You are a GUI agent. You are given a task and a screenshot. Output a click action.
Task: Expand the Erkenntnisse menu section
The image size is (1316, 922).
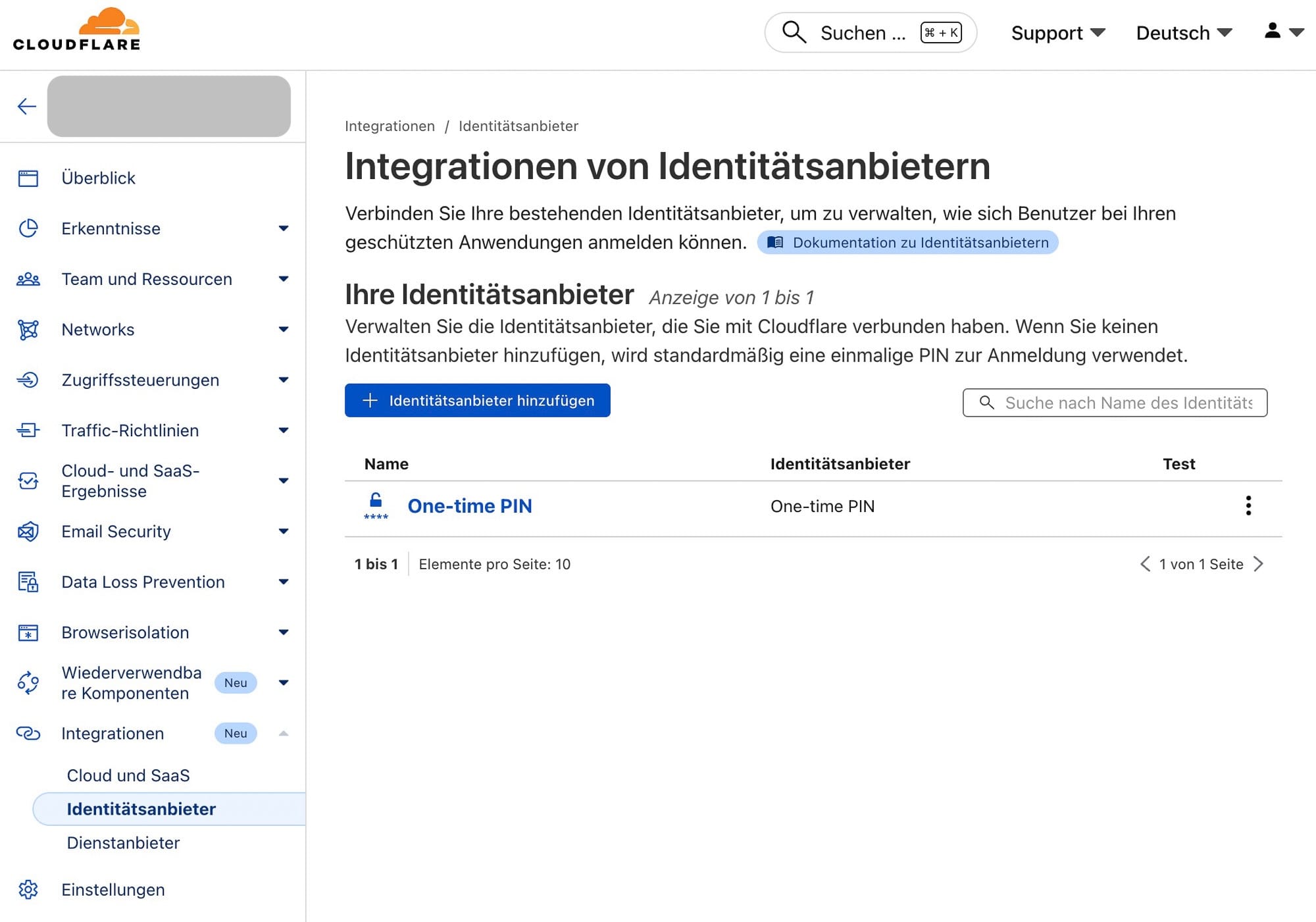pyautogui.click(x=283, y=228)
